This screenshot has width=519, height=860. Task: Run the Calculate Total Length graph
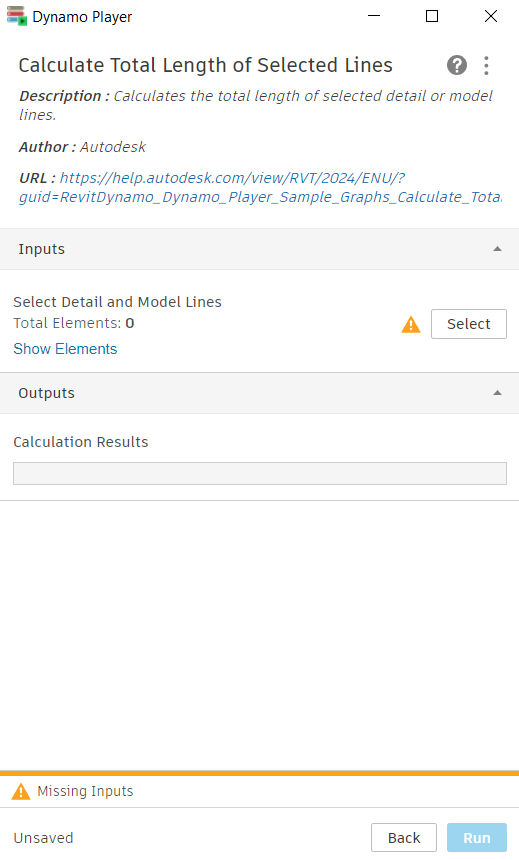(x=477, y=838)
